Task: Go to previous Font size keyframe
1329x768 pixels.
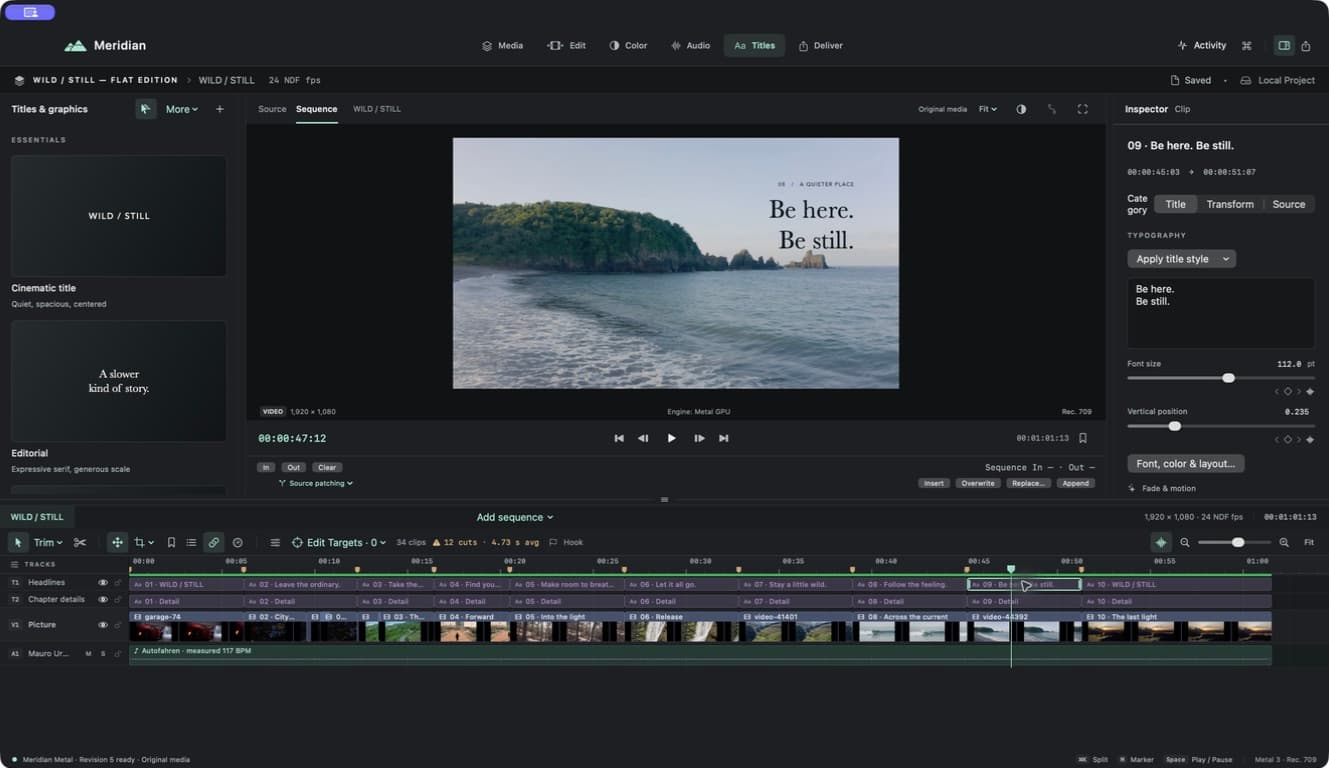Action: 1277,391
